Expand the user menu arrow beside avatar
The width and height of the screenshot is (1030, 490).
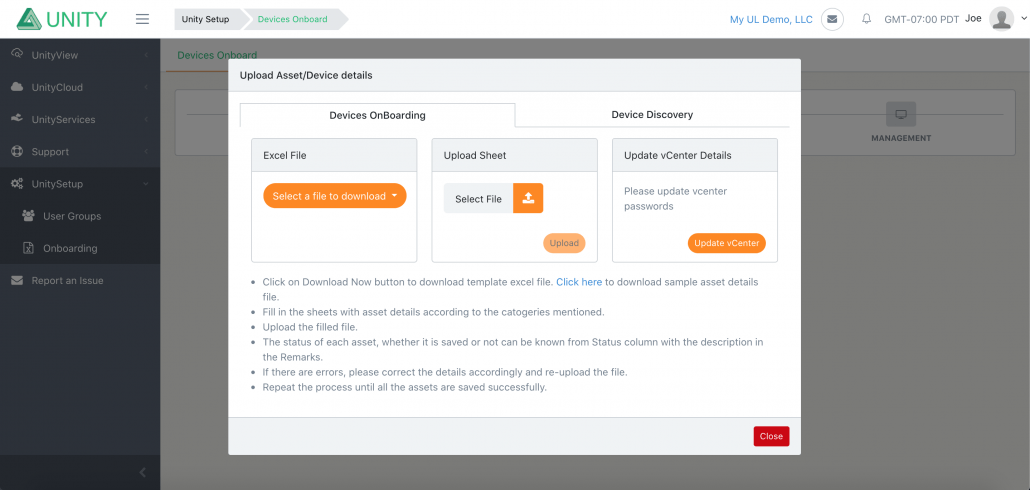1021,19
